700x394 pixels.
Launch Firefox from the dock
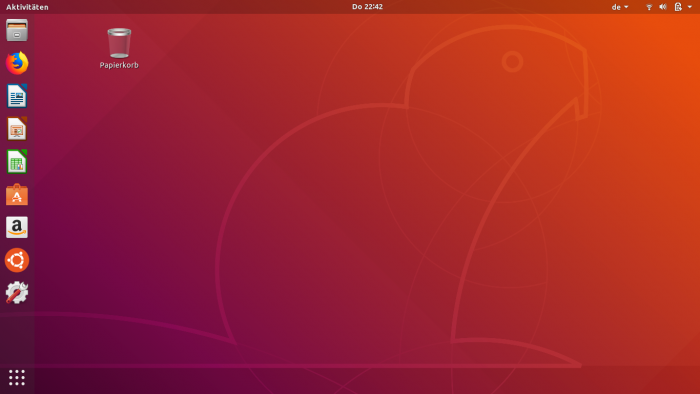pos(17,63)
